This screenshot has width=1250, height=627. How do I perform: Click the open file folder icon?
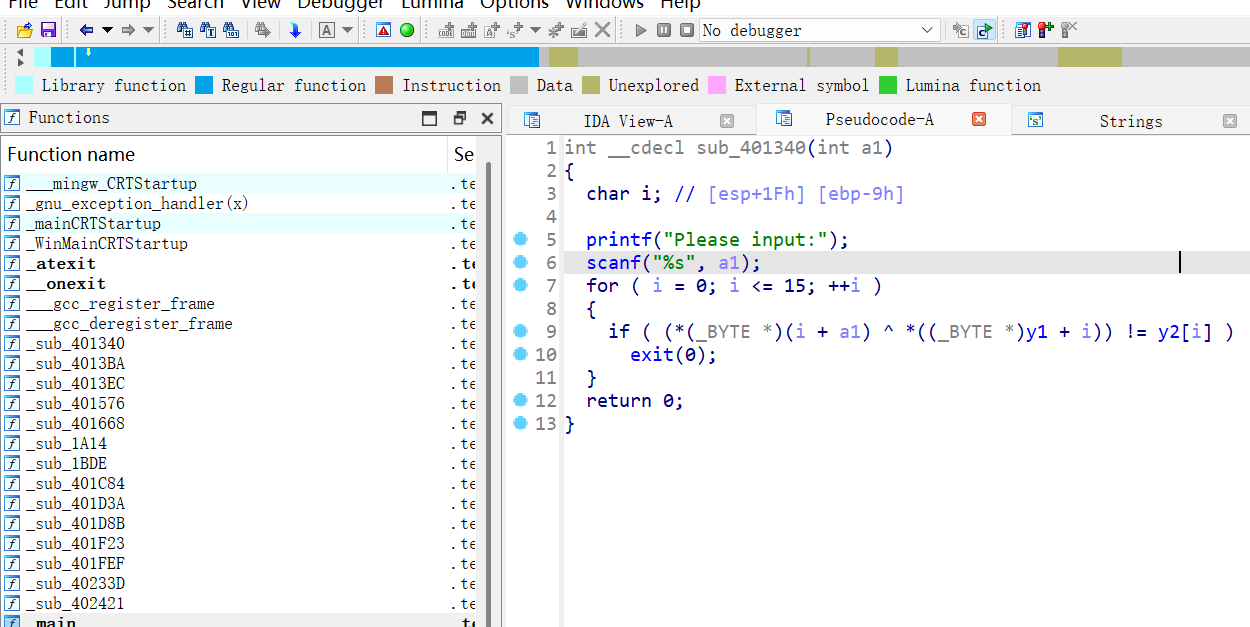25,30
